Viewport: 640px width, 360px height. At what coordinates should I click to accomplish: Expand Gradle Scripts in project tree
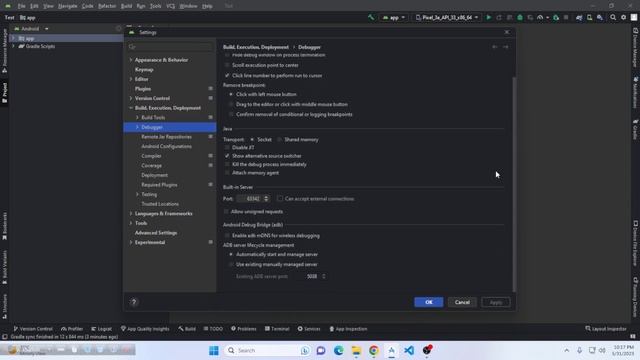pos(13,47)
